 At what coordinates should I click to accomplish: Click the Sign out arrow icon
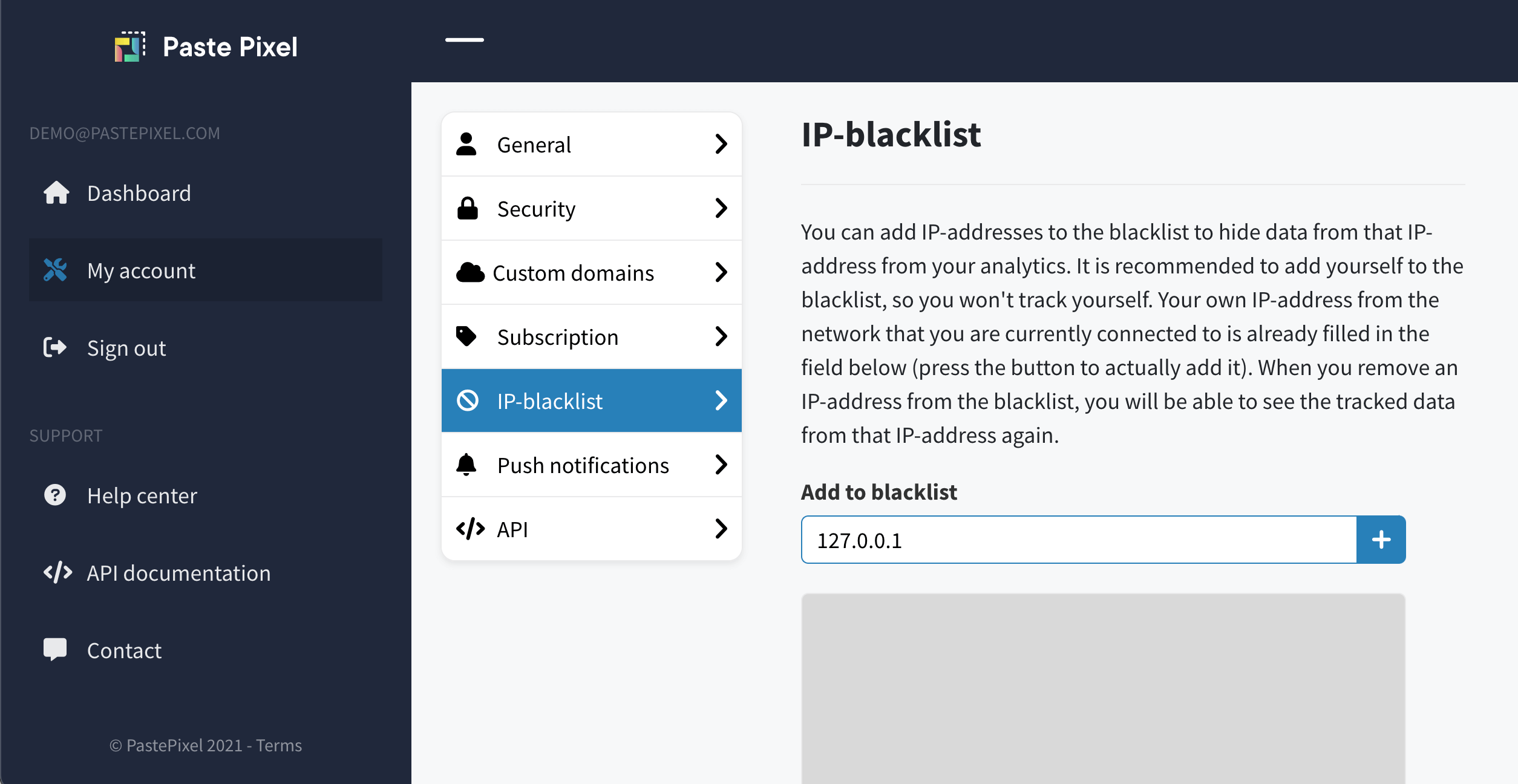coord(54,348)
